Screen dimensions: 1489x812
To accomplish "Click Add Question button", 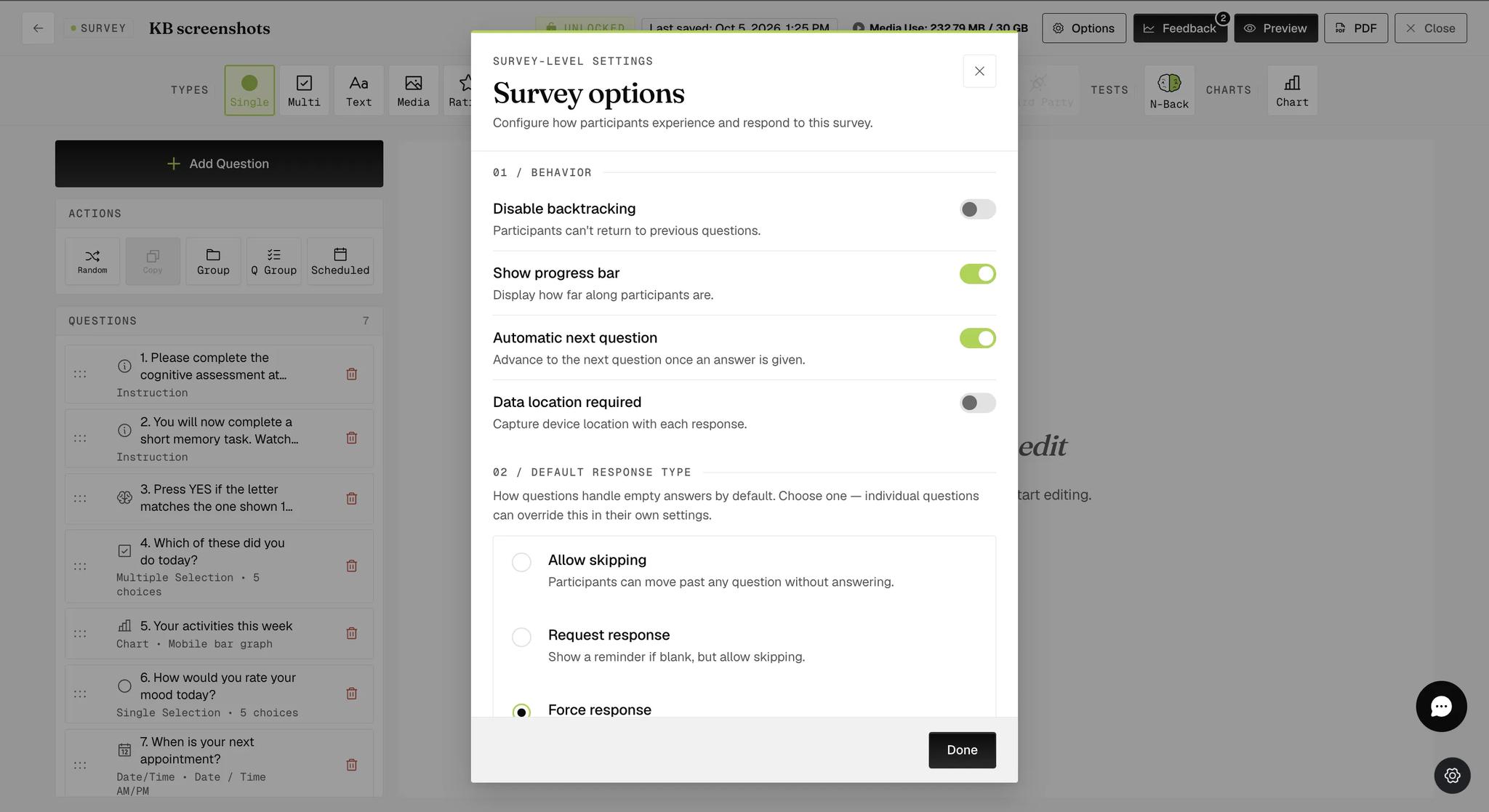I will (219, 164).
